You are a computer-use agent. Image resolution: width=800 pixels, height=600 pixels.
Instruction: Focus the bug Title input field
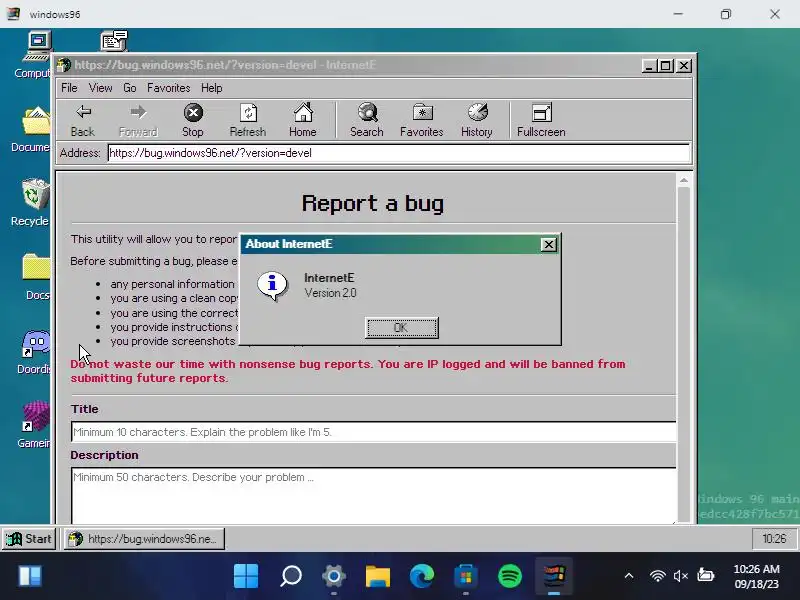[373, 432]
